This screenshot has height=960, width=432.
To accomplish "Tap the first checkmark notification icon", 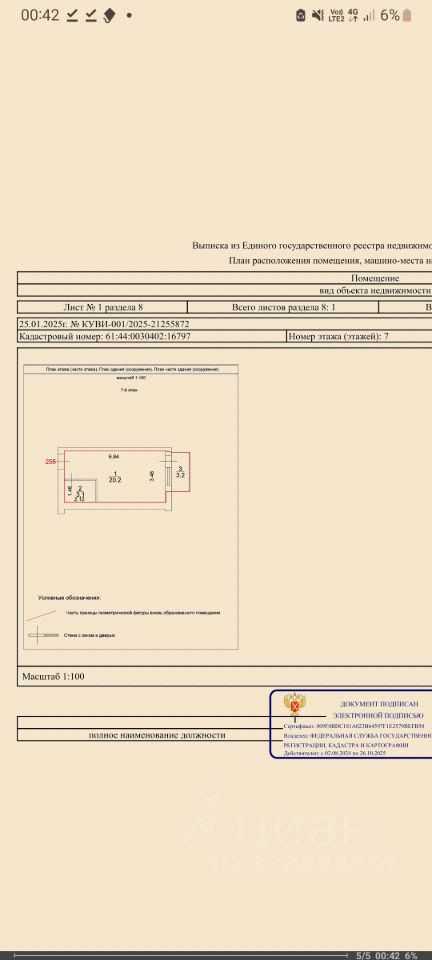I will click(x=72, y=15).
